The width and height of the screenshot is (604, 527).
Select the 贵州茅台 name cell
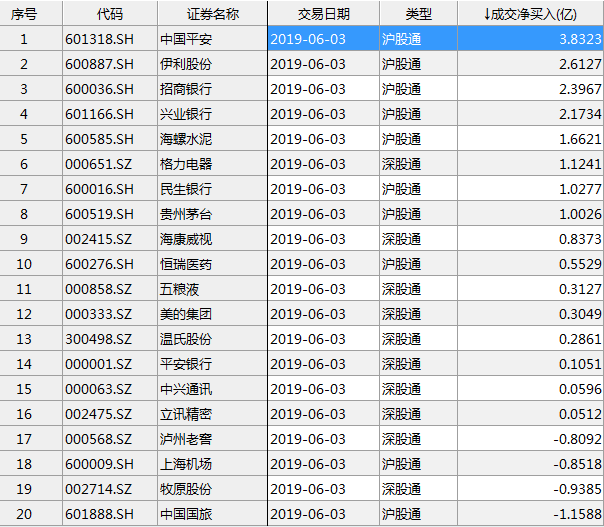pyautogui.click(x=212, y=214)
